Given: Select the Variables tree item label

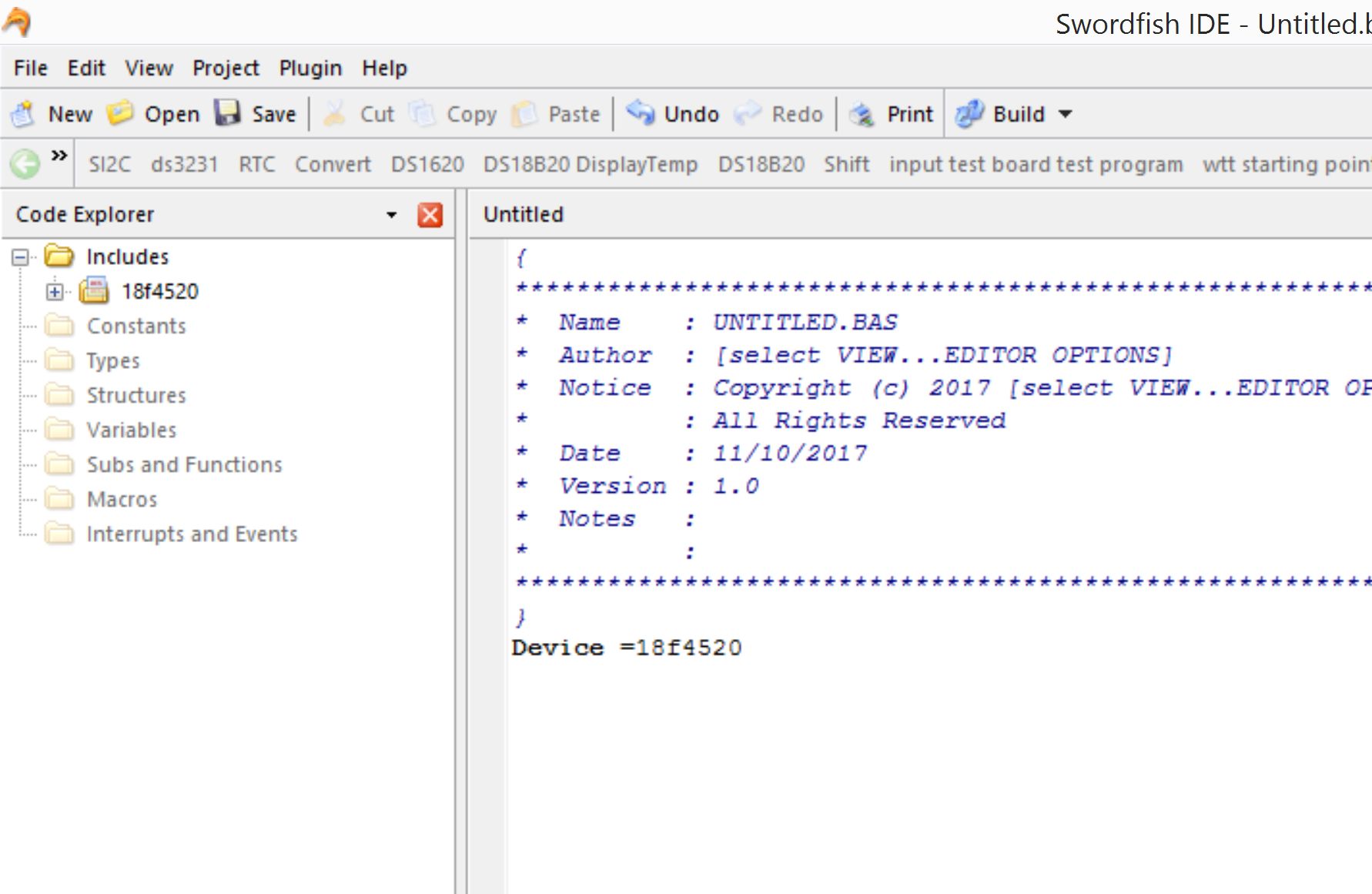Looking at the screenshot, I should click(132, 430).
